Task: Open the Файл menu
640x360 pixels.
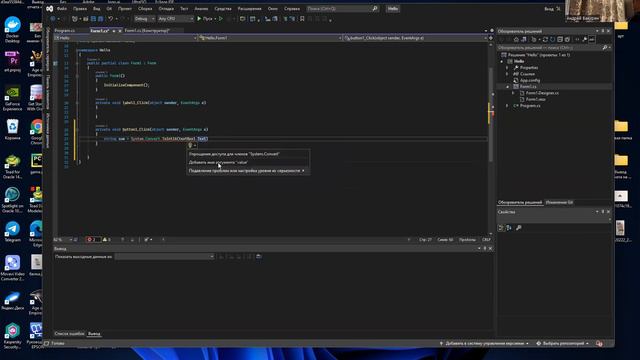Action: point(62,9)
